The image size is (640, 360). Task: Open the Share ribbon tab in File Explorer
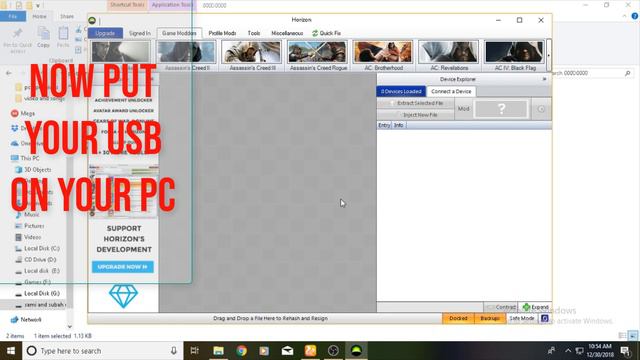[x=67, y=16]
